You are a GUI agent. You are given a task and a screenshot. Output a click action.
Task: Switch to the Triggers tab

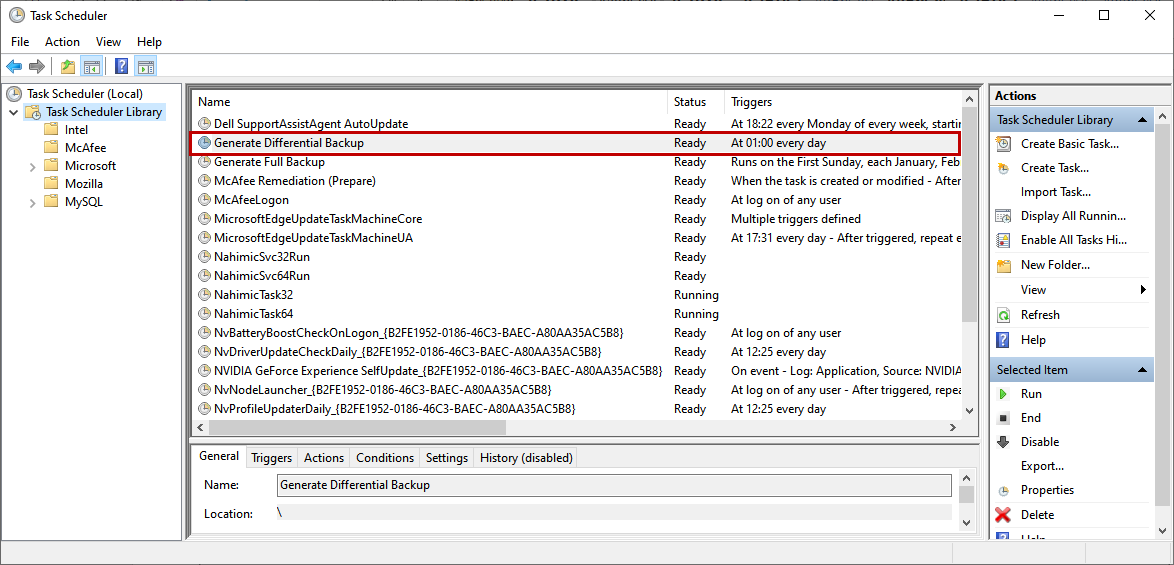pyautogui.click(x=271, y=458)
